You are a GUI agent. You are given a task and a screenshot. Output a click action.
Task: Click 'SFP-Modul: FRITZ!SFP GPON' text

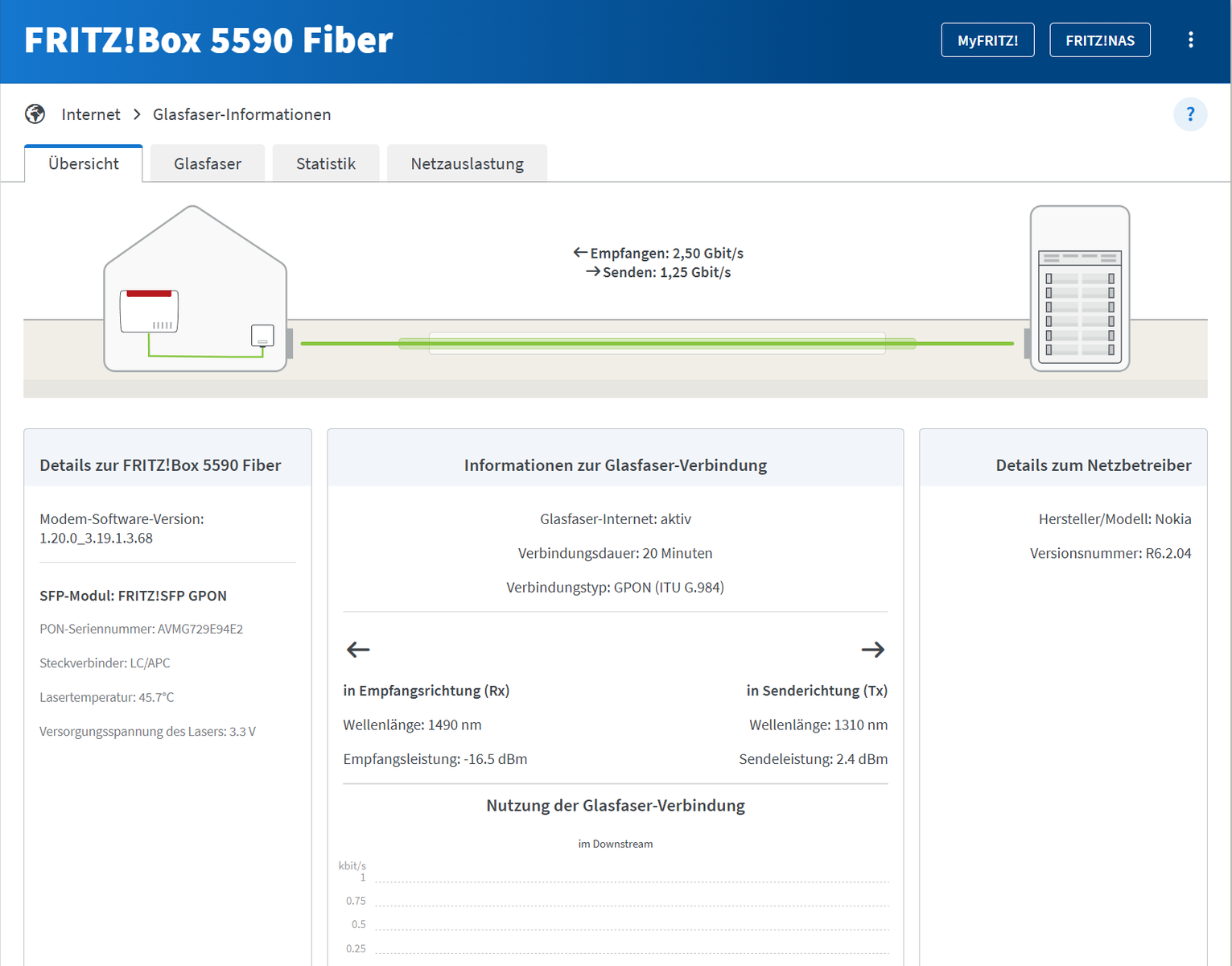(x=133, y=596)
